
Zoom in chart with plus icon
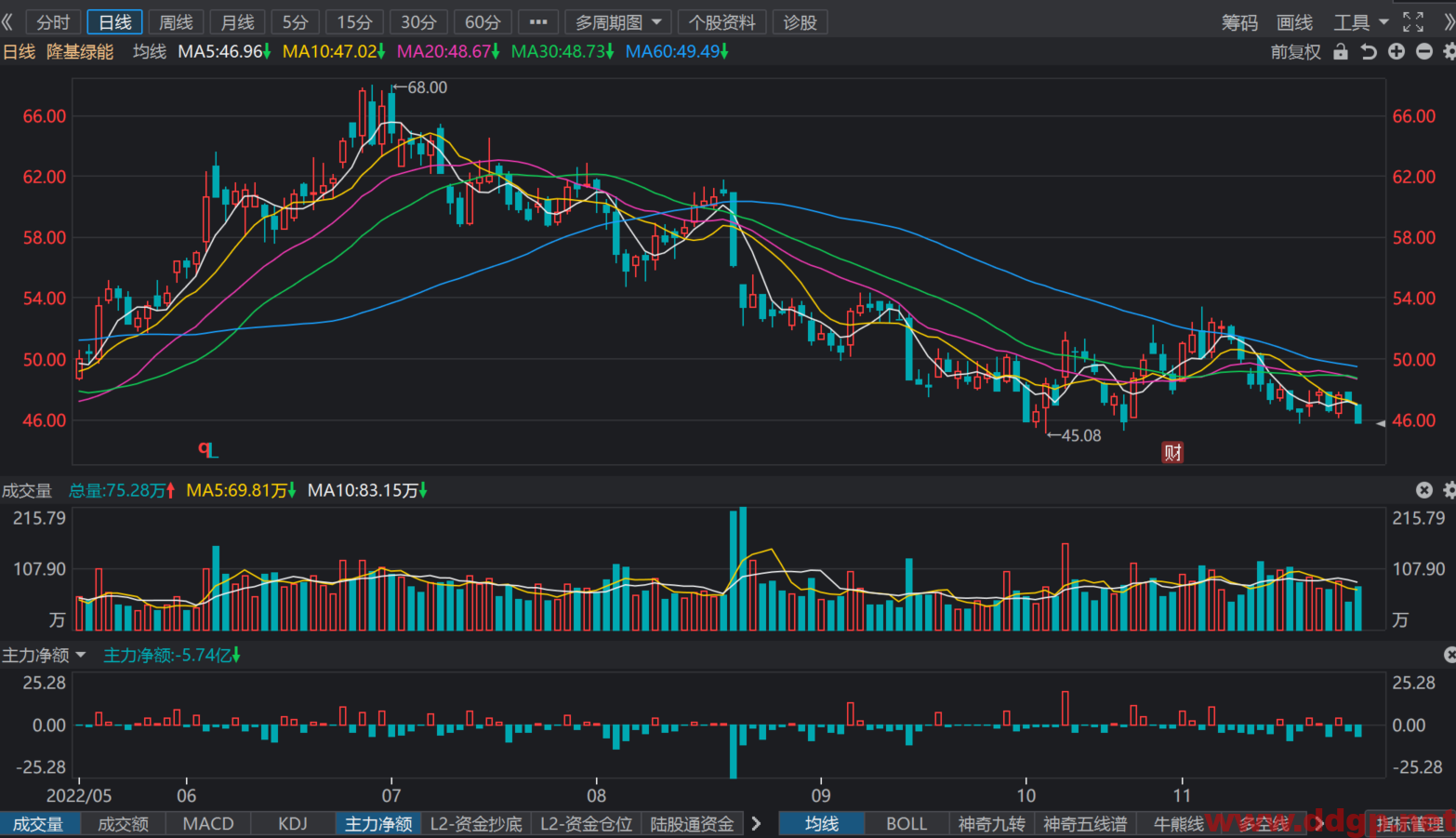coord(1396,52)
